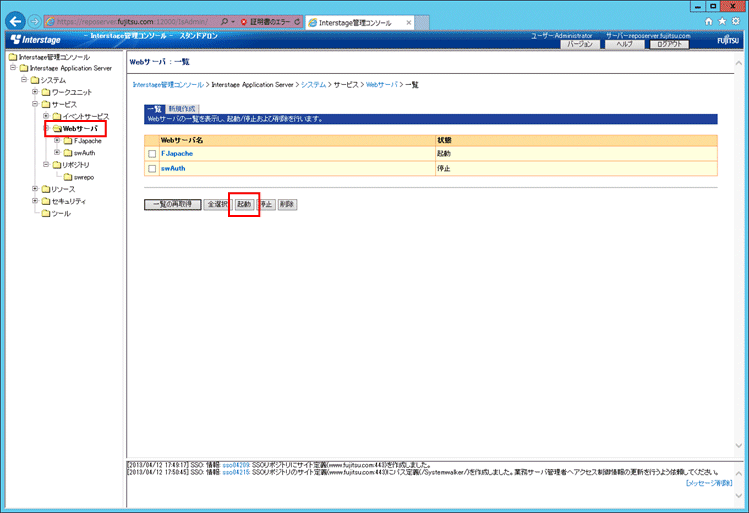The height and width of the screenshot is (513, 749).
Task: Collapse the サービス tree node
Action: click(x=35, y=104)
